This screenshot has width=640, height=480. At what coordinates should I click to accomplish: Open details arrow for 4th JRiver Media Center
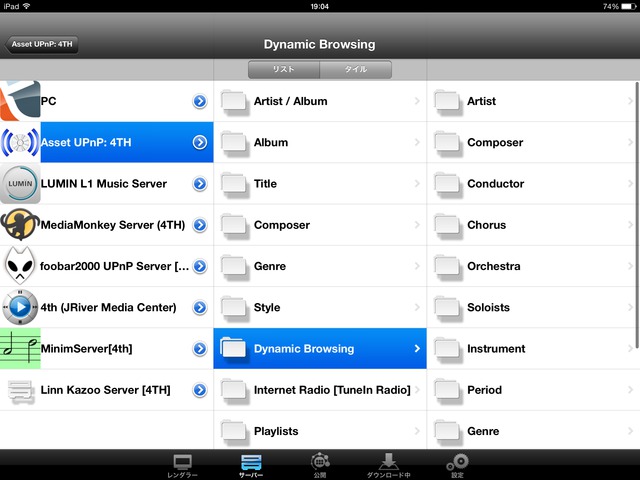pyautogui.click(x=200, y=307)
